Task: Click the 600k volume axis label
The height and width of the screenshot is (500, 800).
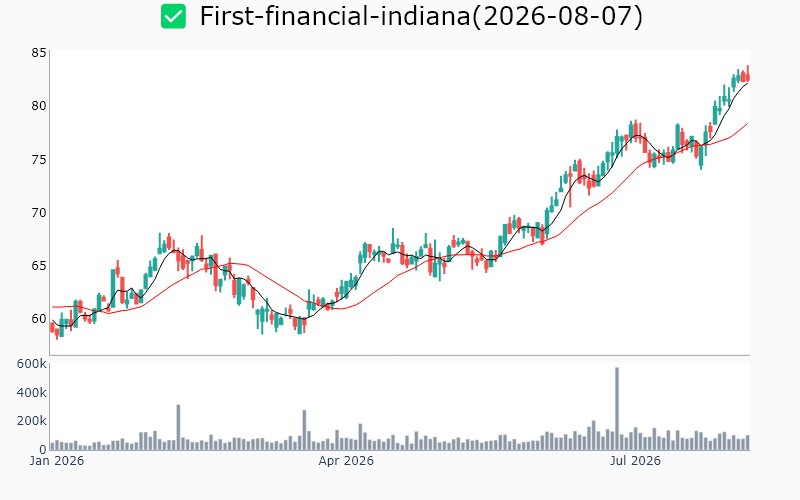Action: (32, 364)
